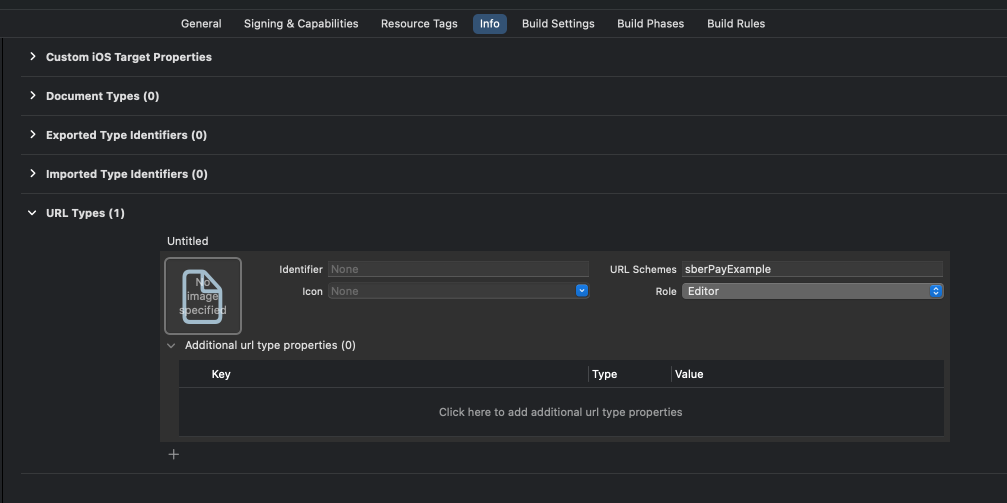Open the Signing & Capabilities tab

(301, 24)
